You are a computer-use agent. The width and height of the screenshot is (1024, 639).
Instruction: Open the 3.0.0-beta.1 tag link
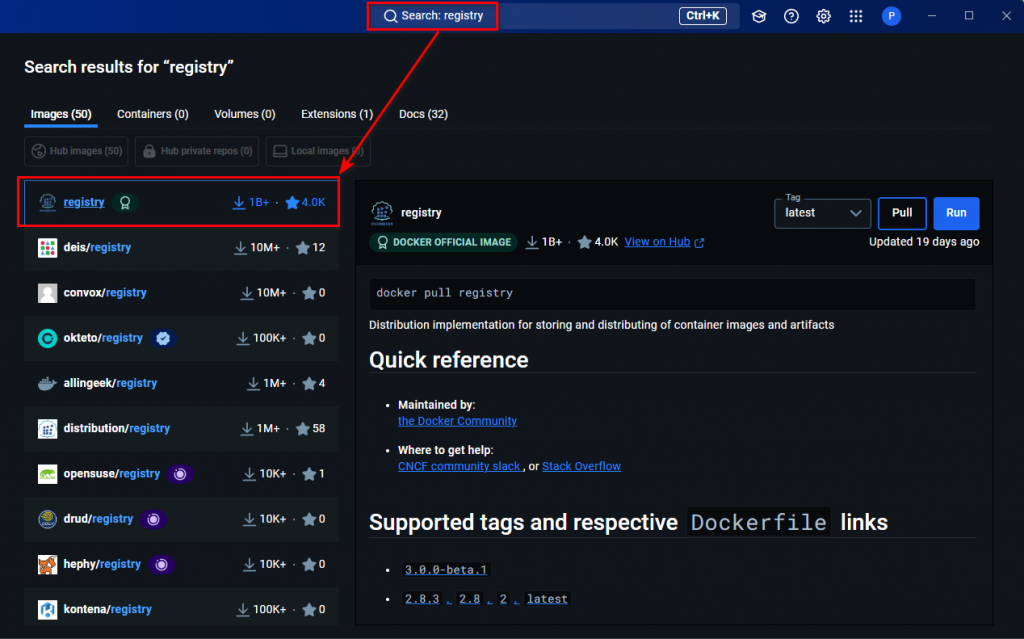click(445, 570)
